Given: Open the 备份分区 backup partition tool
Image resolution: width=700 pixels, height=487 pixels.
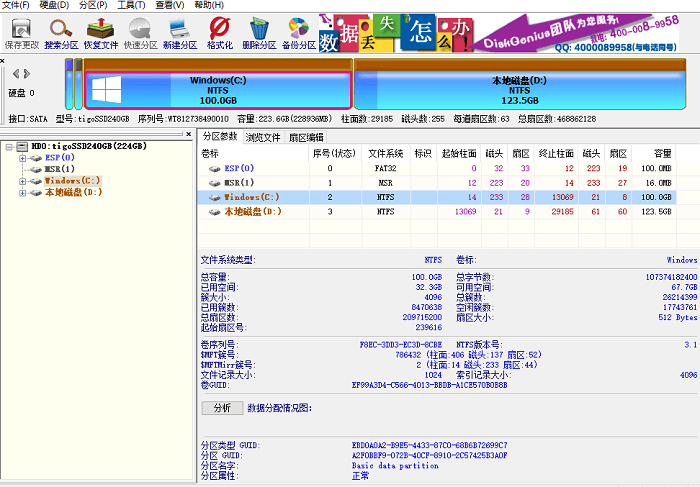Looking at the screenshot, I should [298, 32].
